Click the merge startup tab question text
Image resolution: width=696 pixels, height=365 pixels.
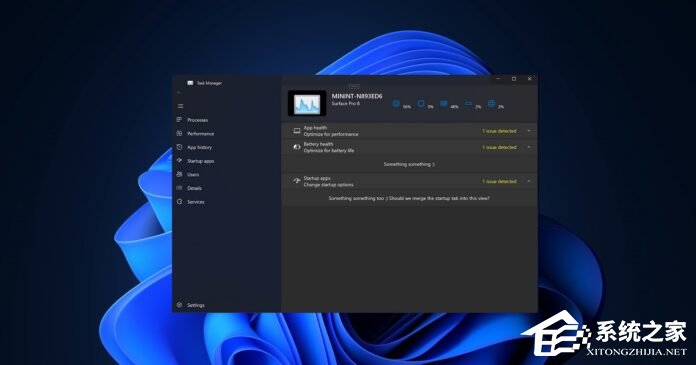coord(409,198)
